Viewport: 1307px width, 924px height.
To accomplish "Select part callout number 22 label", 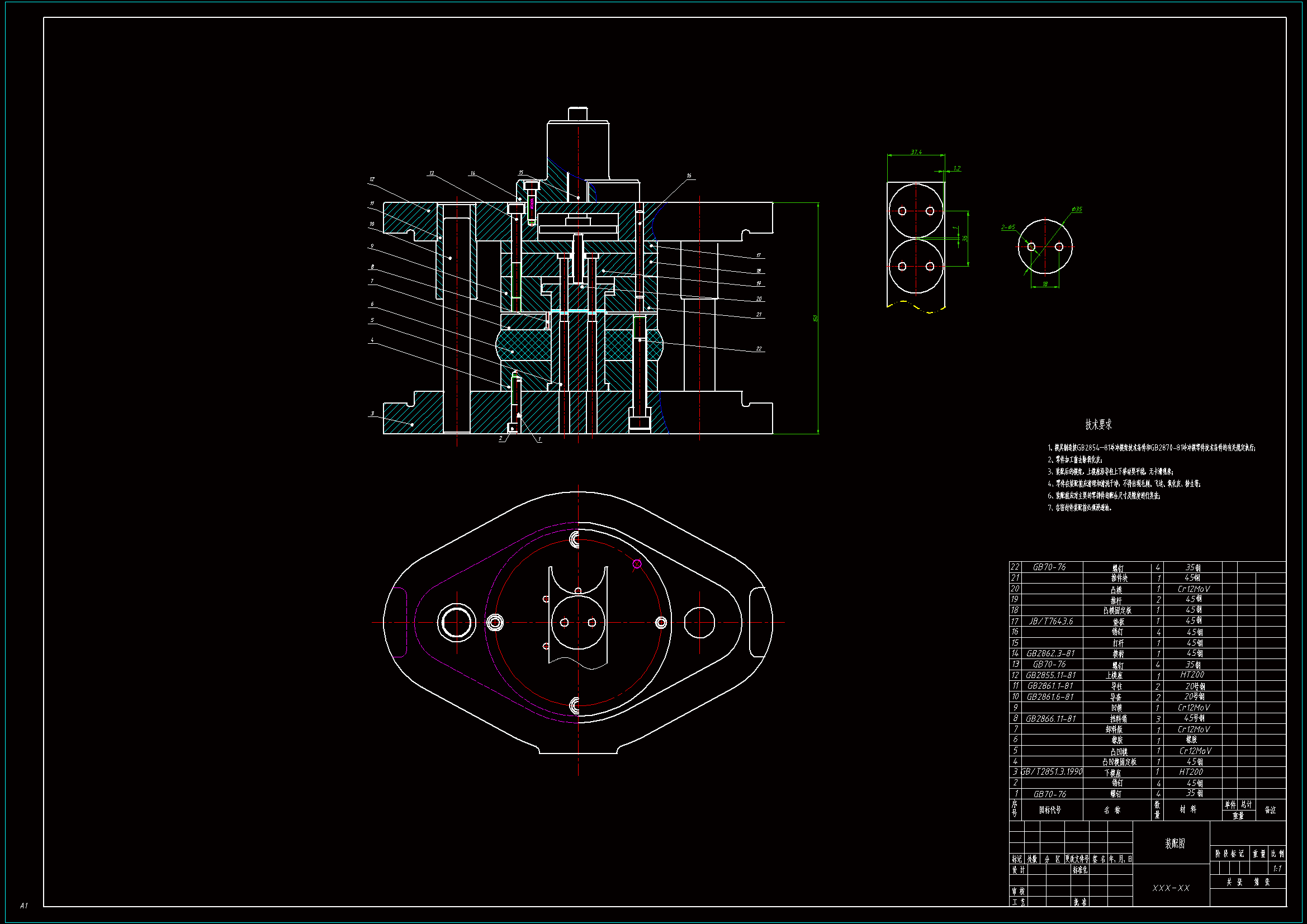I will 759,348.
